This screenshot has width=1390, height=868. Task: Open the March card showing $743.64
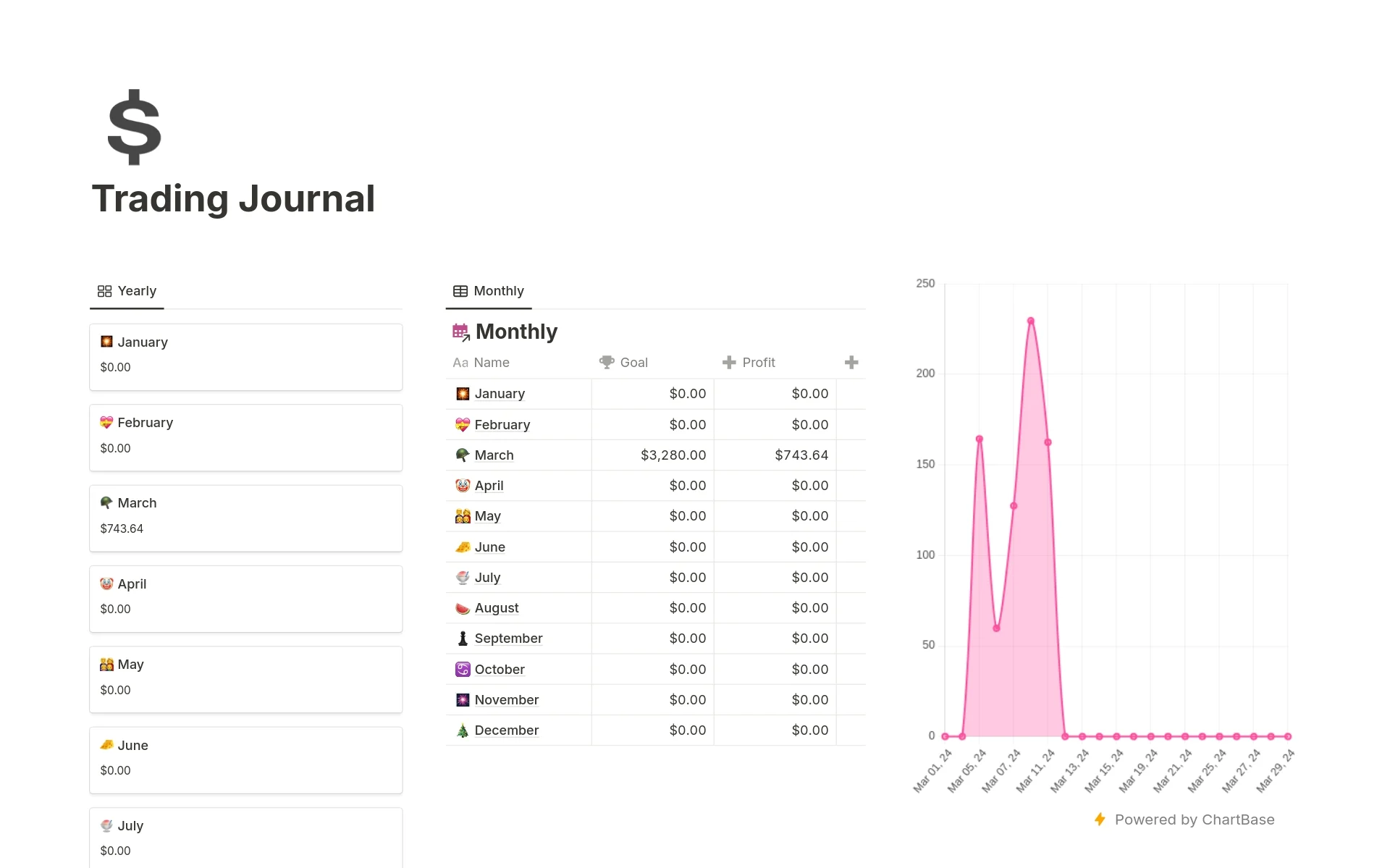pyautogui.click(x=245, y=518)
